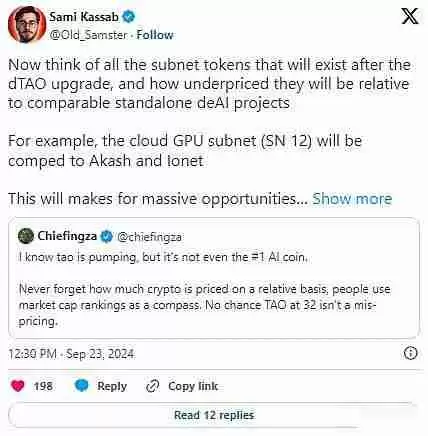Open the tweet info circle icon
Screen dimensions: 428x436
tap(410, 353)
